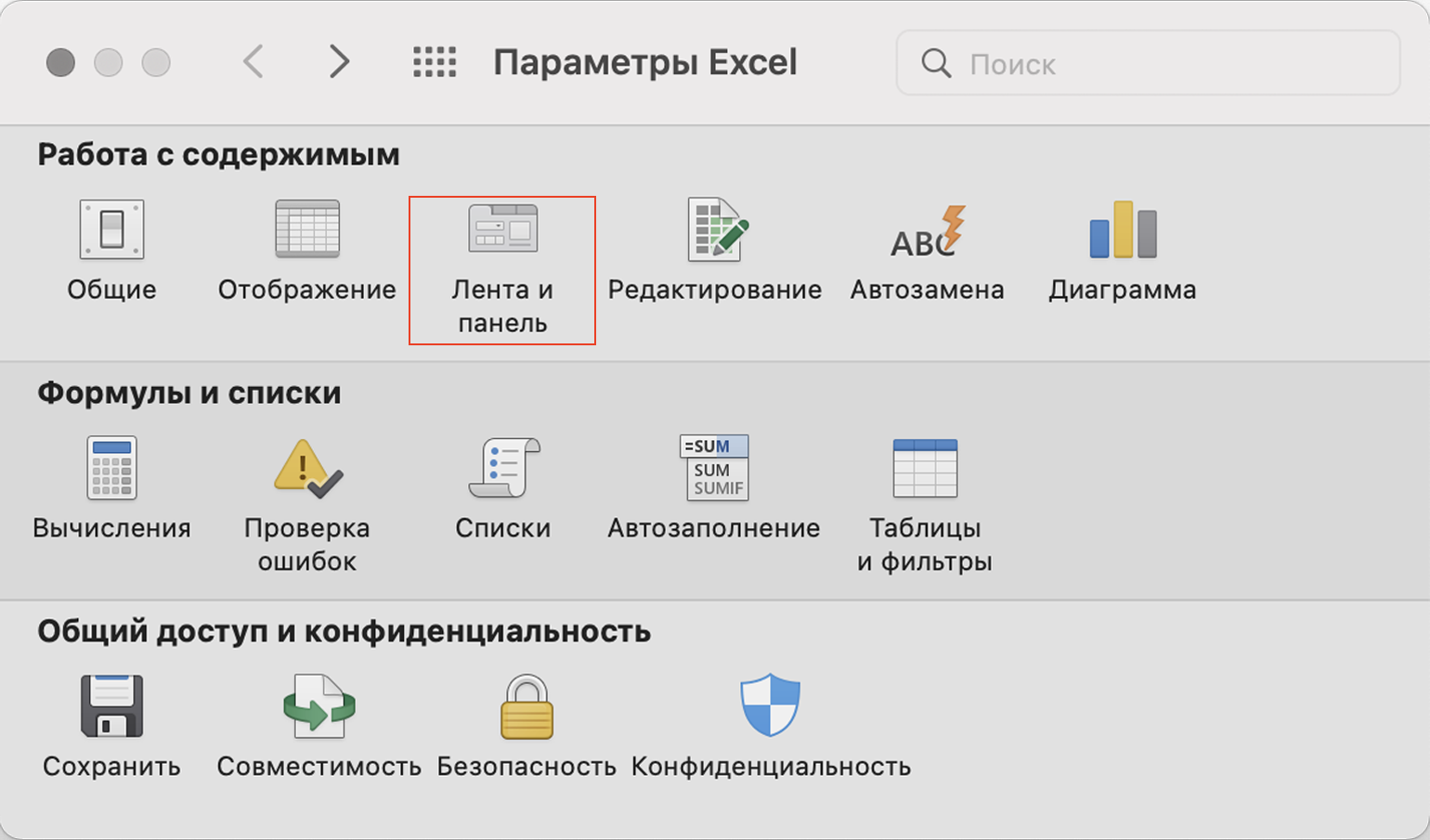Open the Отображение preferences pane
The image size is (1430, 840).
tap(307, 230)
